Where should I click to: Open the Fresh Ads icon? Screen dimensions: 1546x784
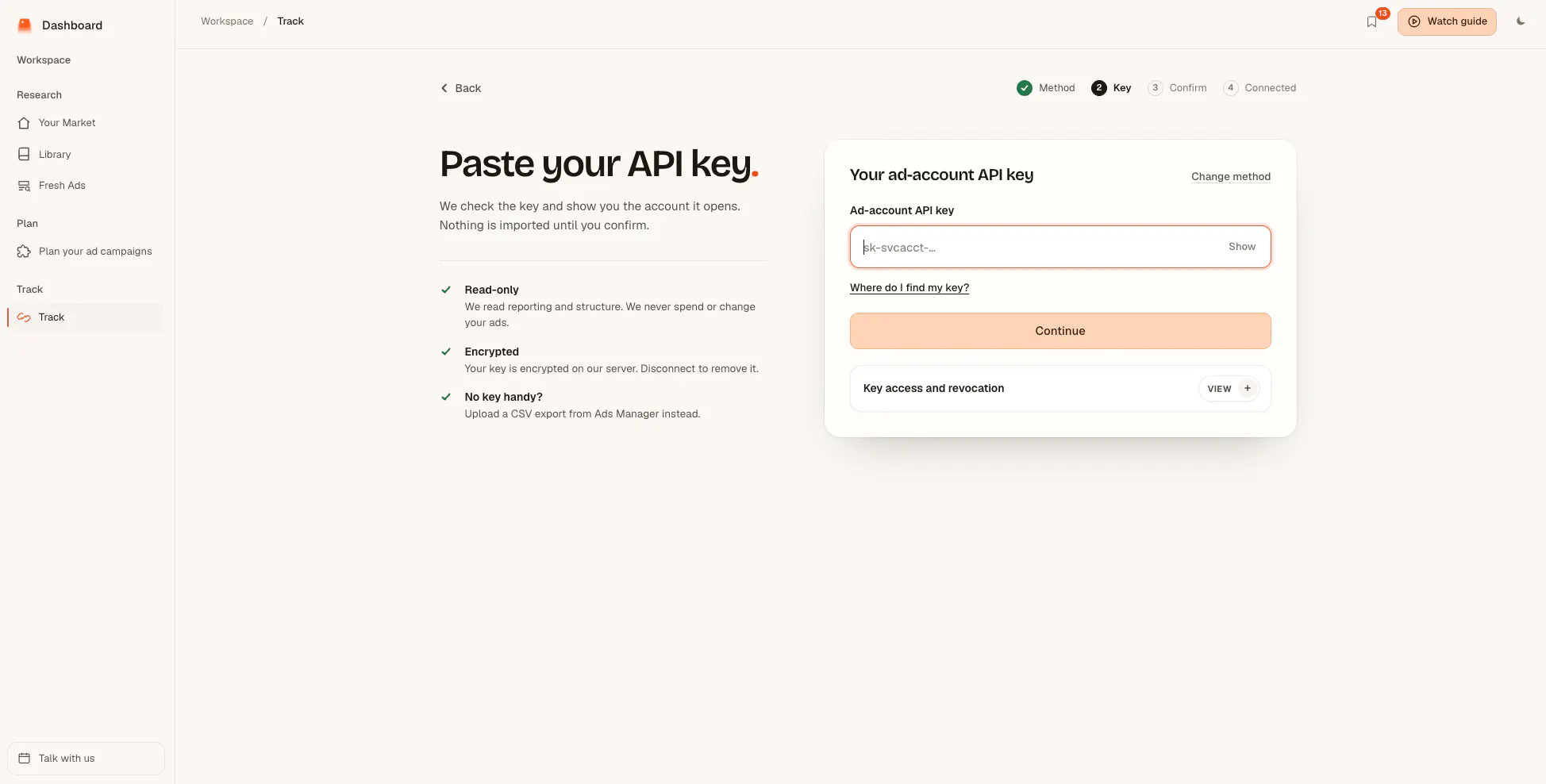pyautogui.click(x=24, y=186)
